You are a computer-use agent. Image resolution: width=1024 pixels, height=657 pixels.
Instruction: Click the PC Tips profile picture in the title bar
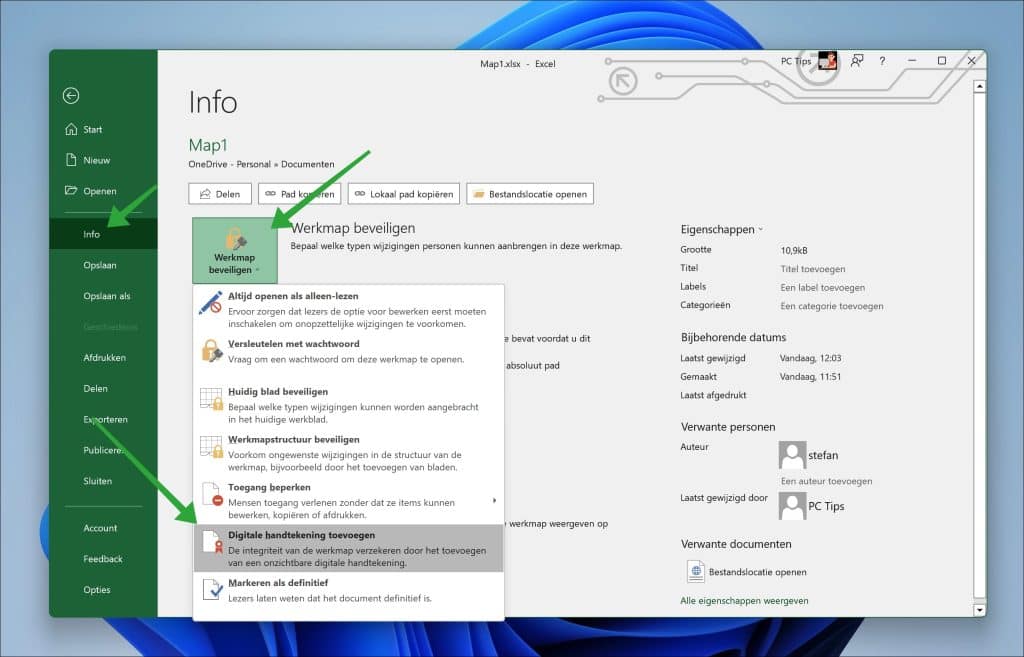[828, 61]
